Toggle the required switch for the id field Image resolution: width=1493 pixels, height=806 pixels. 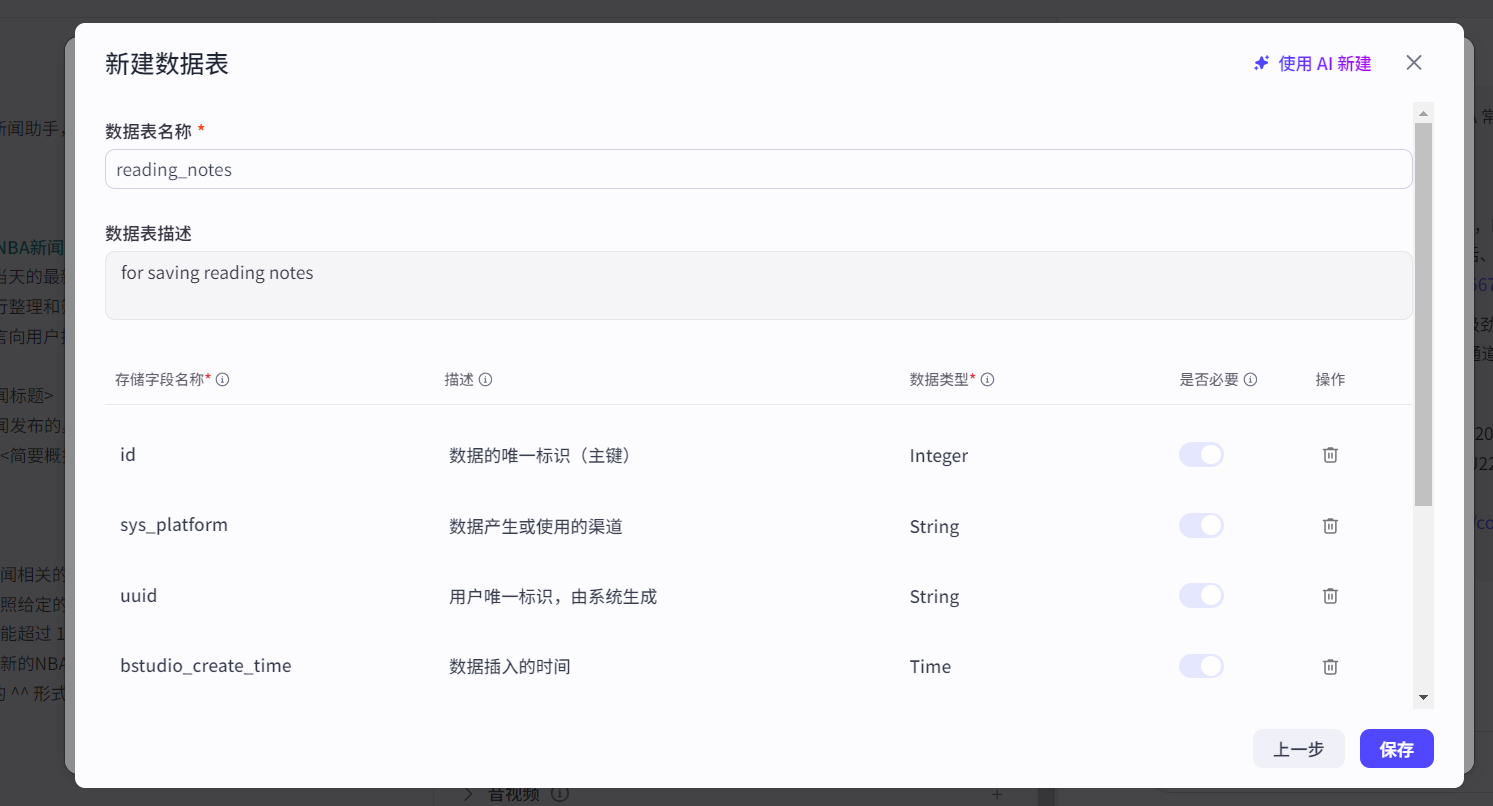click(x=1201, y=454)
